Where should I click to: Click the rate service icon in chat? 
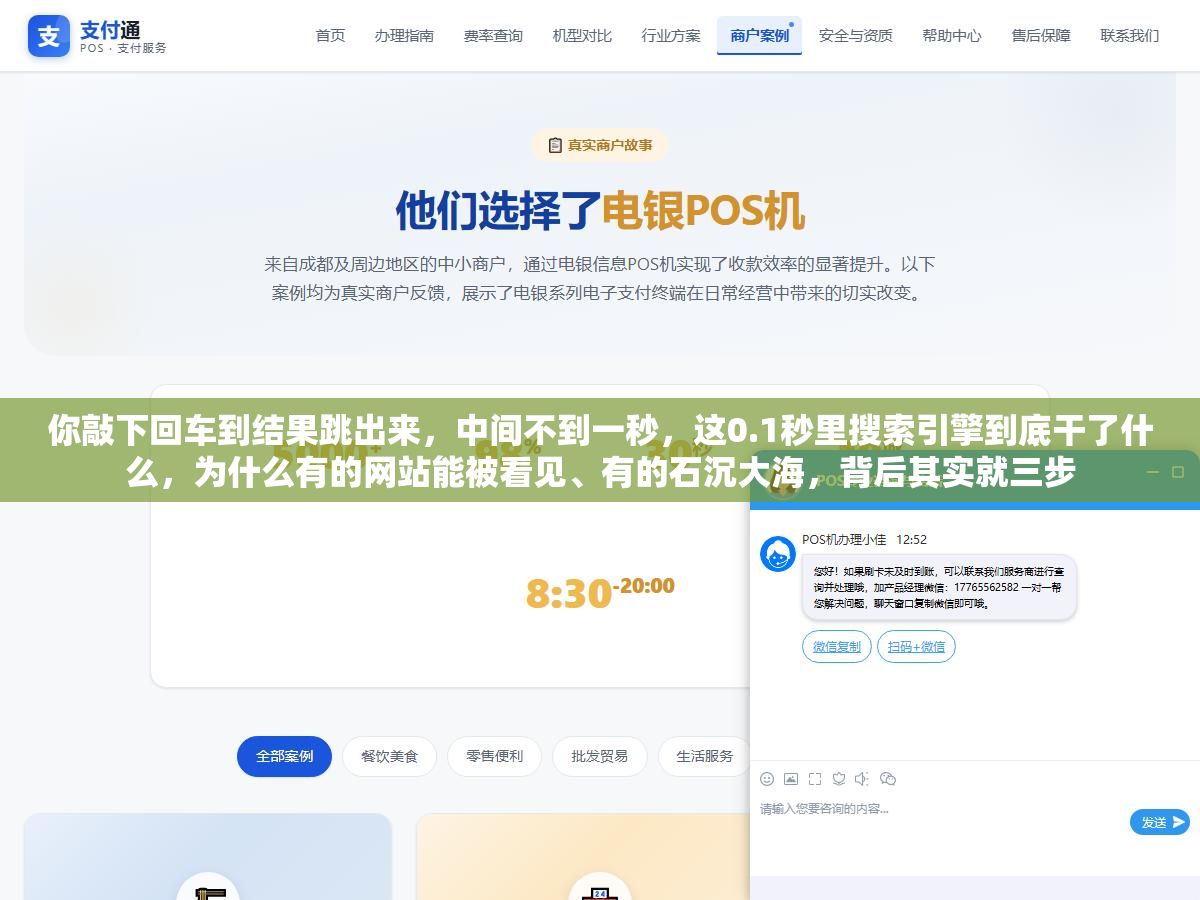point(839,779)
